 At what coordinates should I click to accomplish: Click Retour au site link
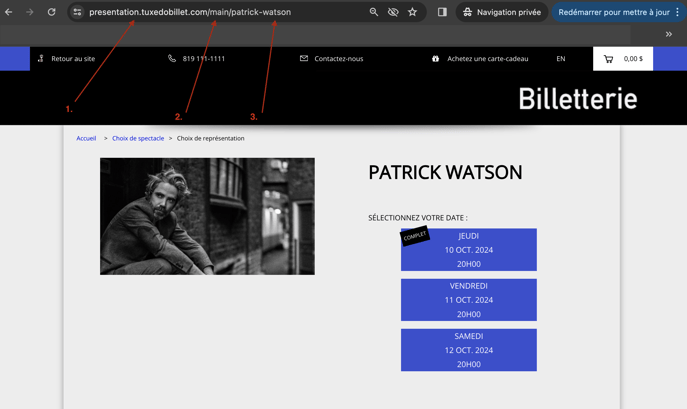click(73, 59)
